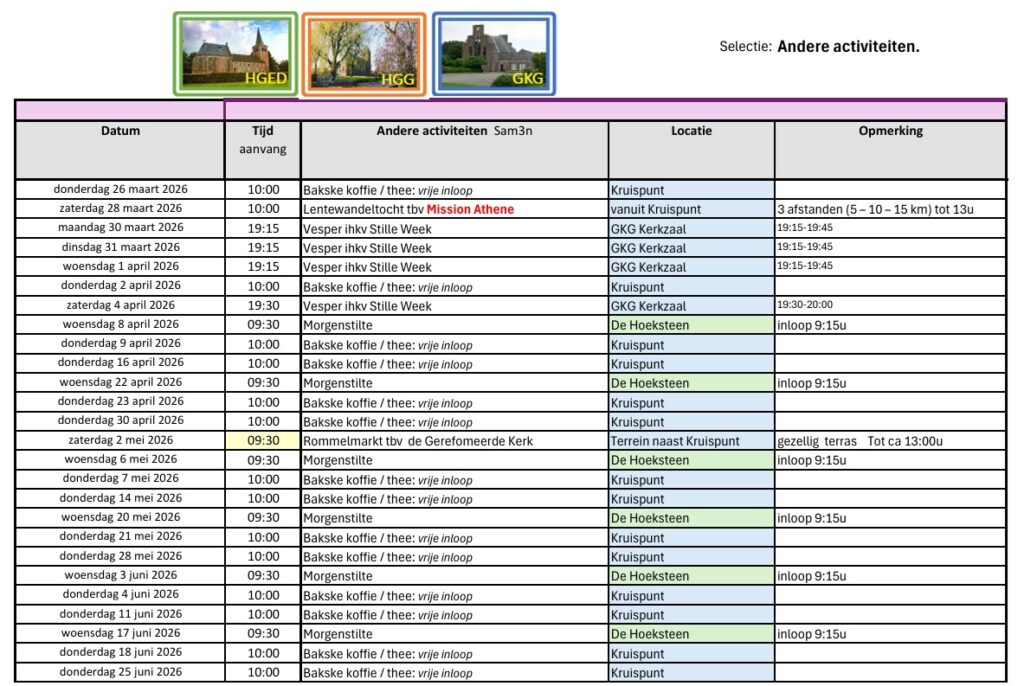The image size is (1024, 686).
Task: Click the remark about 3 afstanden
Action: click(x=875, y=209)
